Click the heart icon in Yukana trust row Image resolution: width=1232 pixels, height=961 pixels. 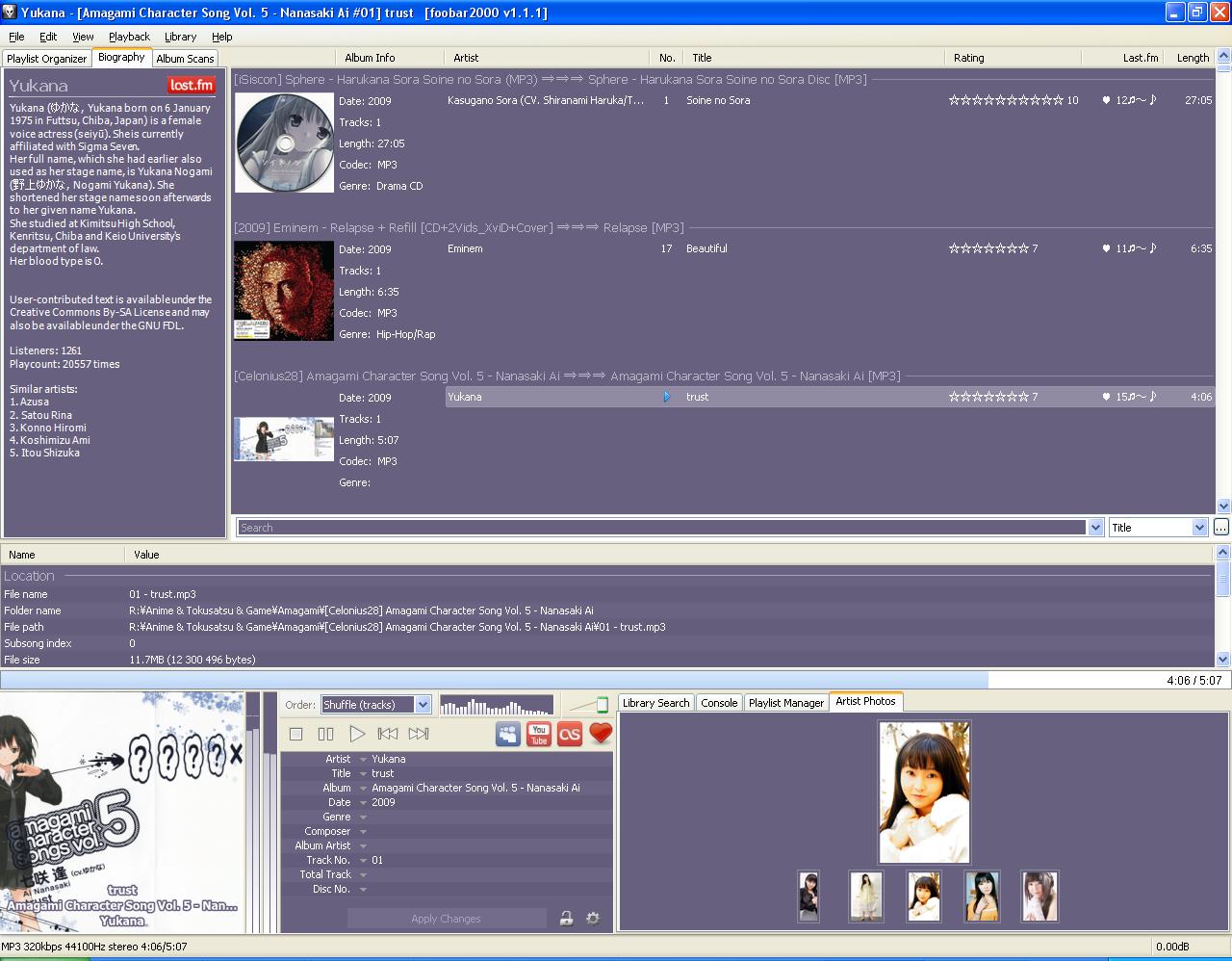[x=1106, y=397]
